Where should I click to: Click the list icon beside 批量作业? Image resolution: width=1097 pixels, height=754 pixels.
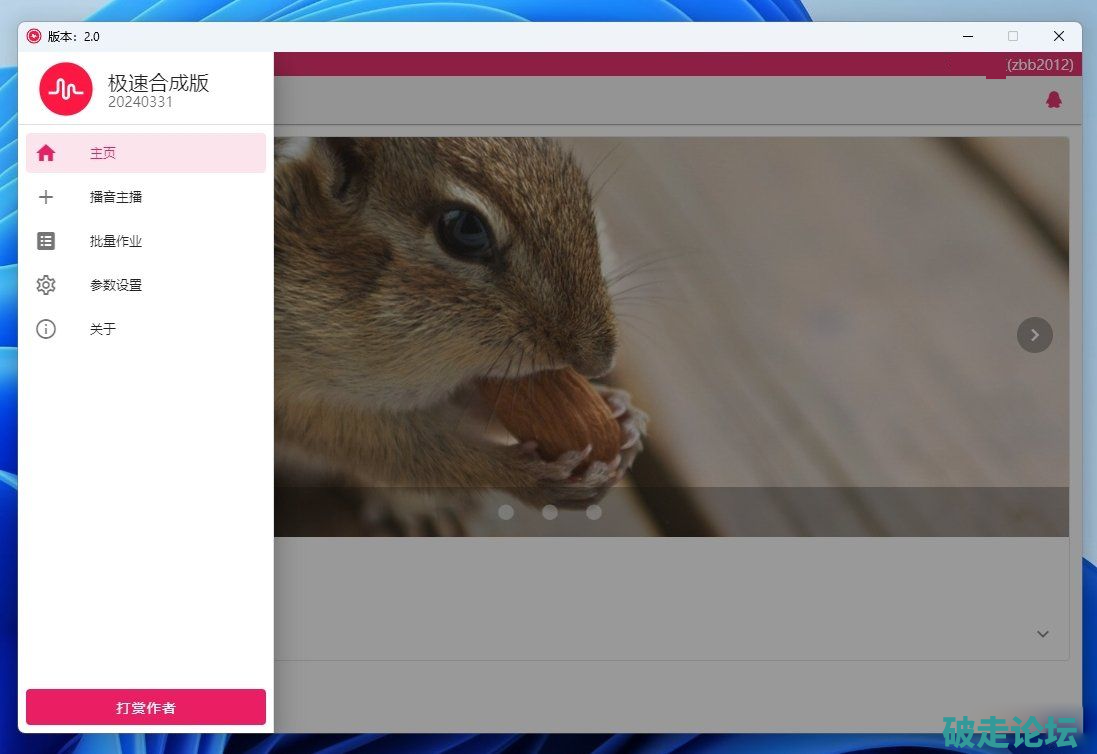(46, 241)
